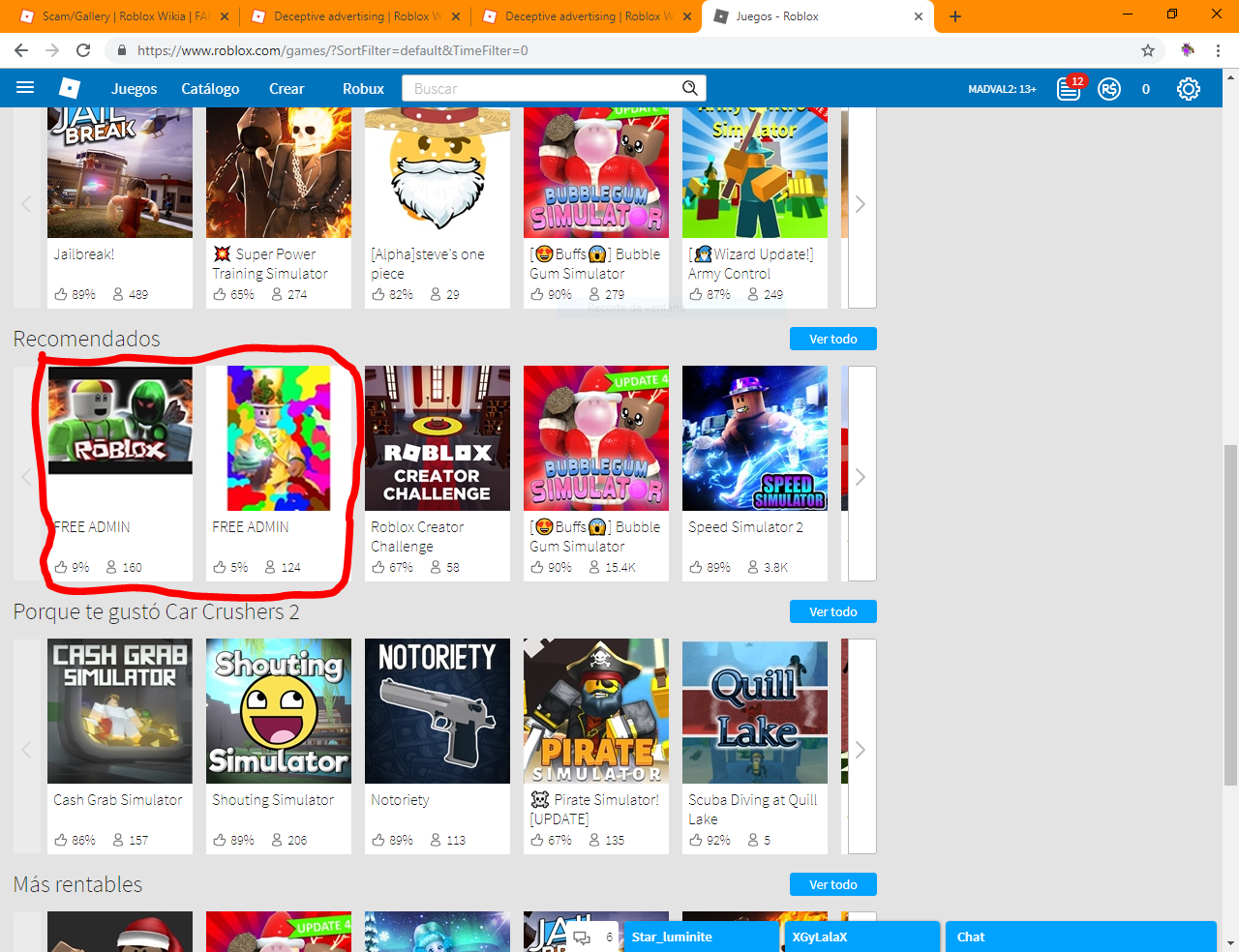The height and width of the screenshot is (952, 1239).
Task: Expand next games in Car Crushers row
Action: click(860, 750)
